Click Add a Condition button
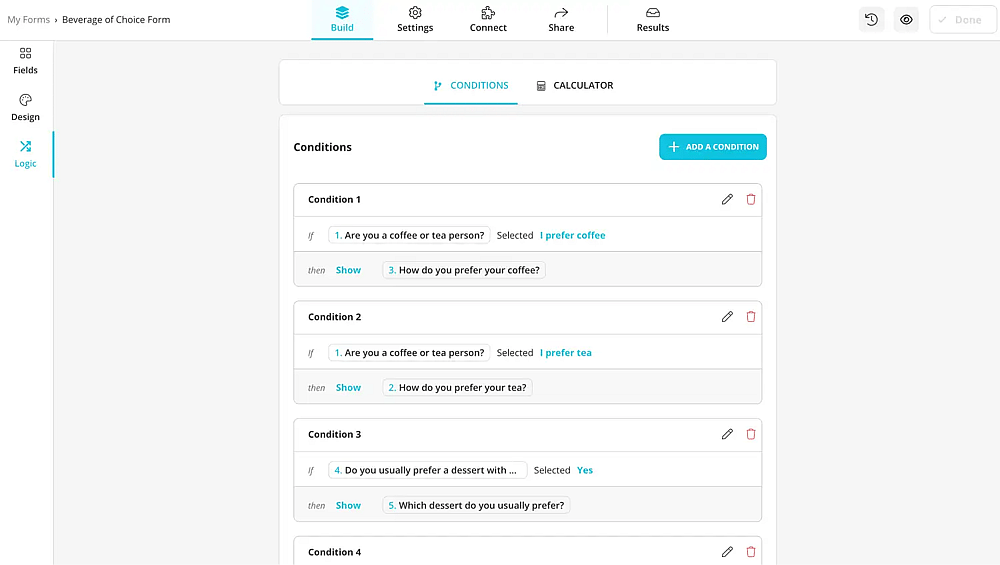 [x=713, y=147]
